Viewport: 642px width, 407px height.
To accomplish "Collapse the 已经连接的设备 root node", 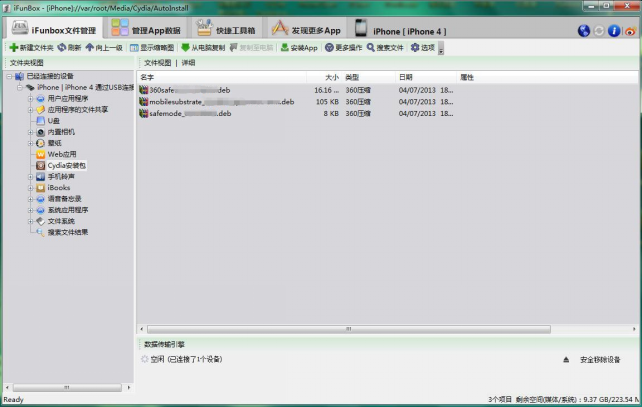I will [9, 76].
